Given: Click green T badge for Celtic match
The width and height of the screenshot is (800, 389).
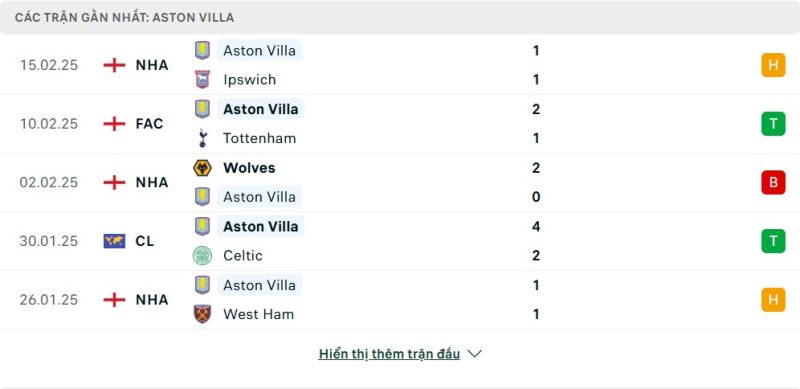Looking at the screenshot, I should pos(773,241).
